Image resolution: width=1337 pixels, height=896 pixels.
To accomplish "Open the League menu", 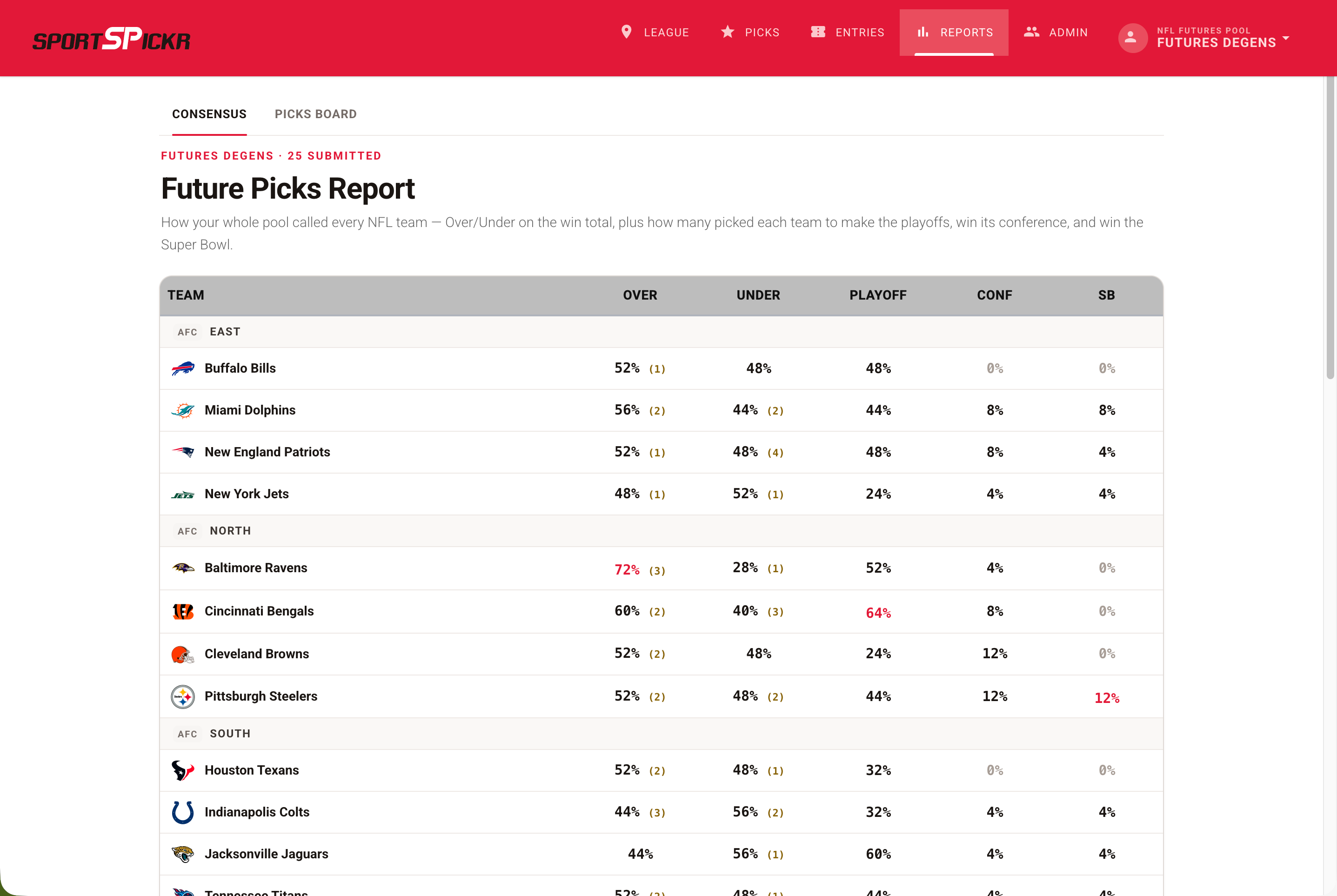I will point(655,33).
